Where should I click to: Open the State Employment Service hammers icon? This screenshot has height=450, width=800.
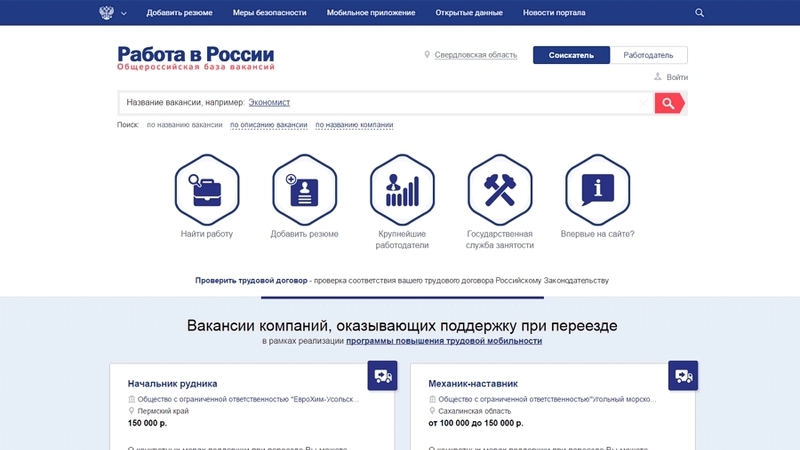click(x=499, y=189)
